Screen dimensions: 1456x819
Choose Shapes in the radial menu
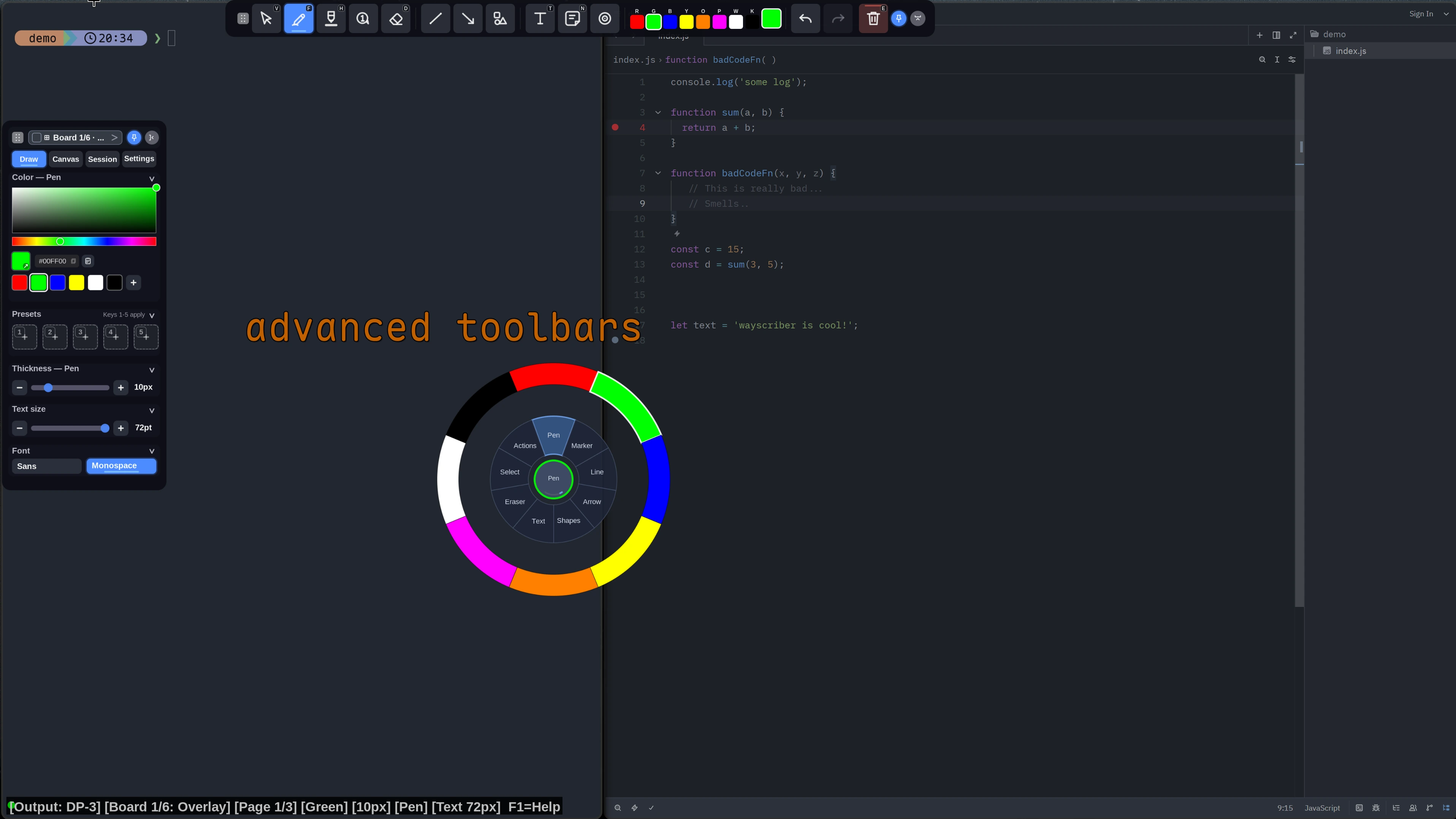[568, 521]
